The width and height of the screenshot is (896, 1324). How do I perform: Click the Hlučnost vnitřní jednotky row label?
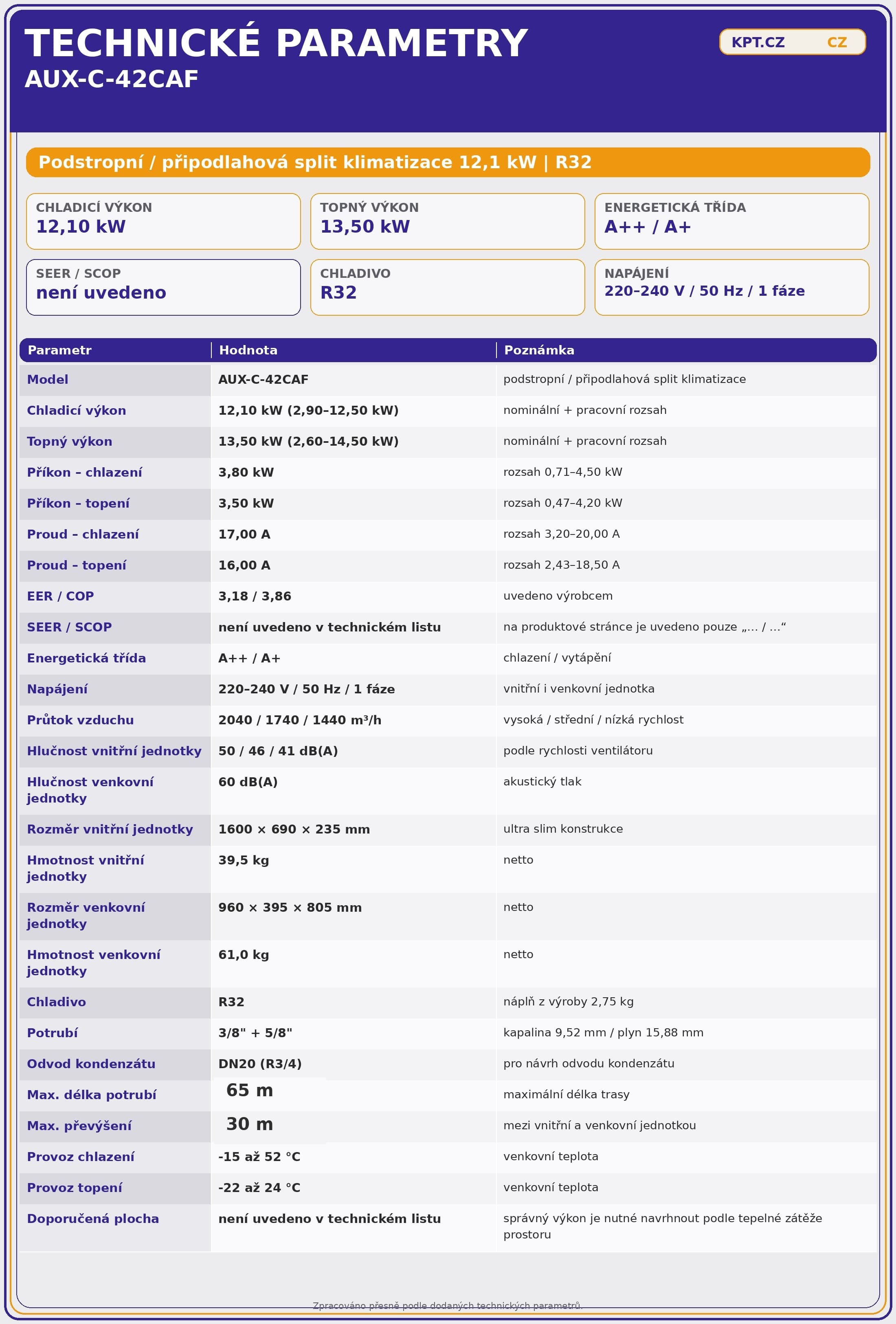[x=114, y=751]
